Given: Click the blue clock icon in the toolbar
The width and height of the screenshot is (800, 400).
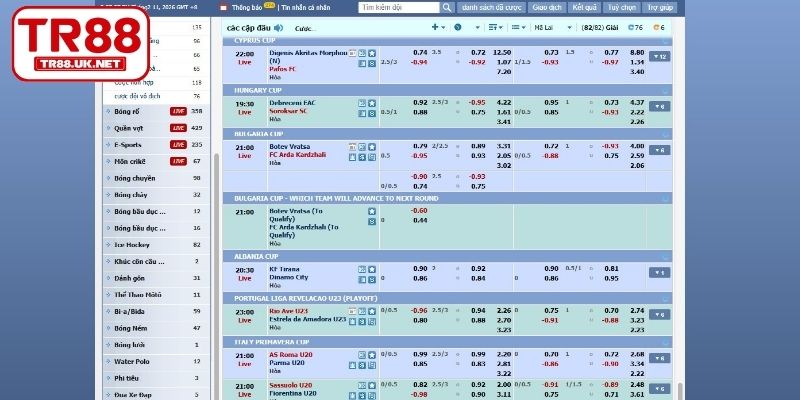Looking at the screenshot, I should [x=458, y=28].
